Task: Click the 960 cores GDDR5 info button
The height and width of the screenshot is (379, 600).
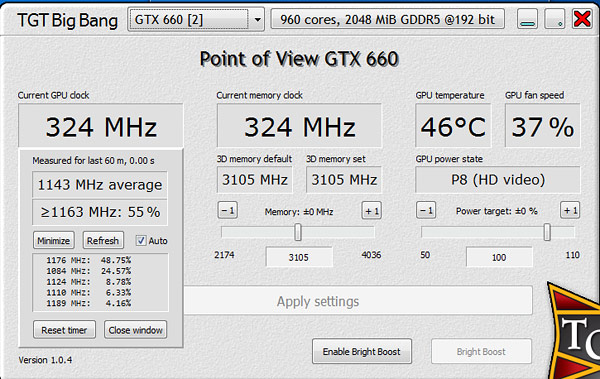Action: tap(387, 19)
